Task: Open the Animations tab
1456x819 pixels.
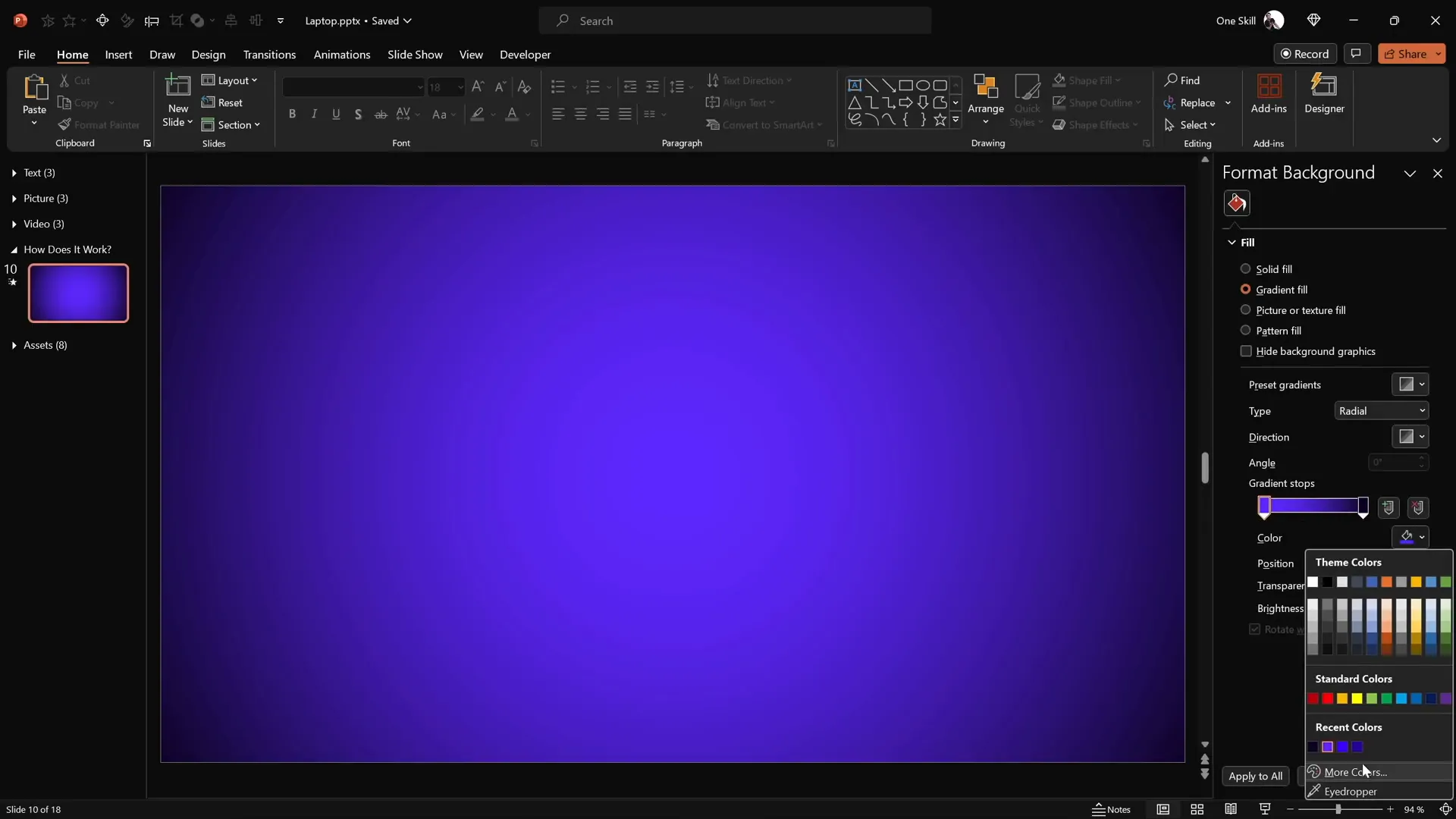Action: point(342,55)
